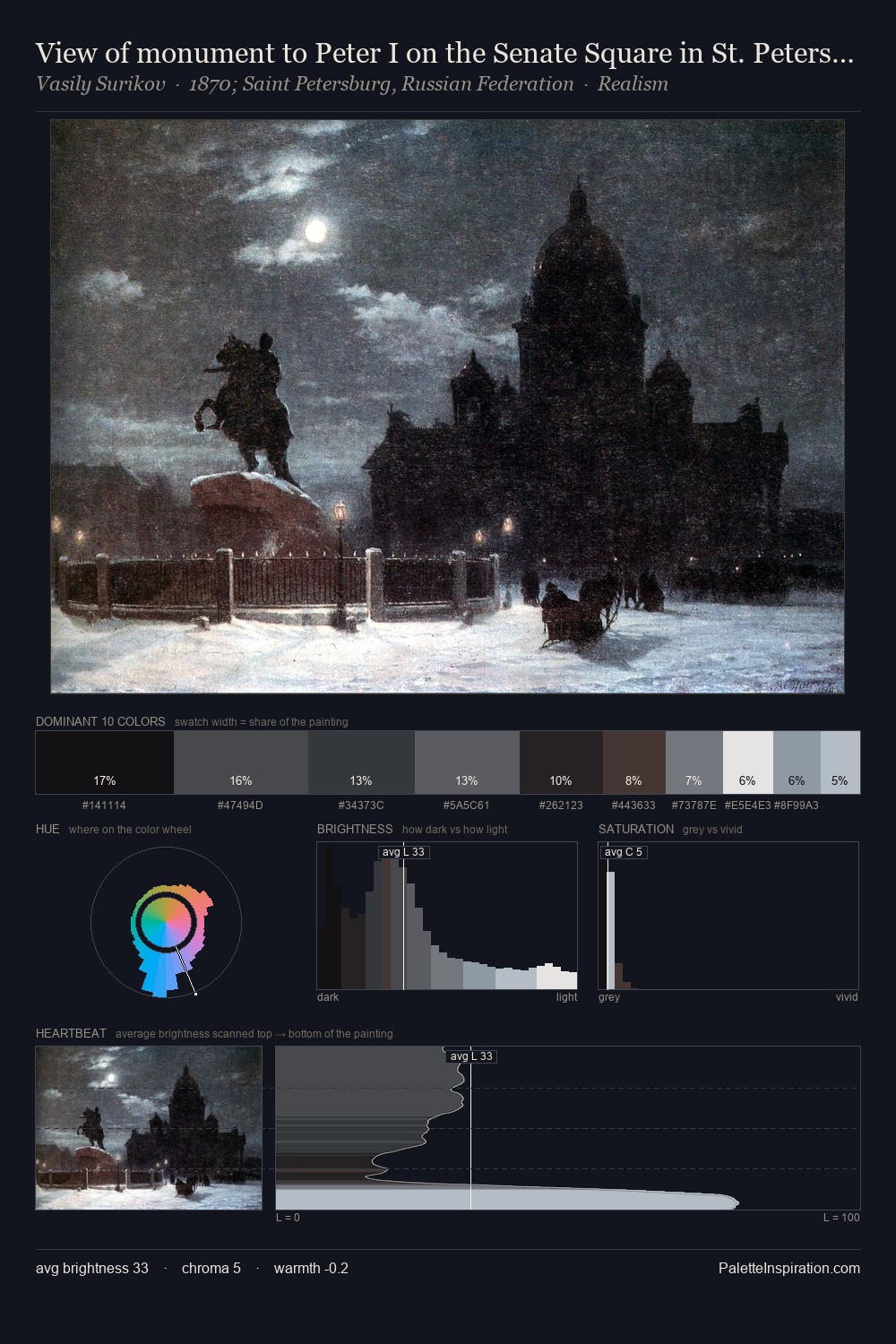Select the #E5E4E3 6% color swatch

(x=748, y=762)
